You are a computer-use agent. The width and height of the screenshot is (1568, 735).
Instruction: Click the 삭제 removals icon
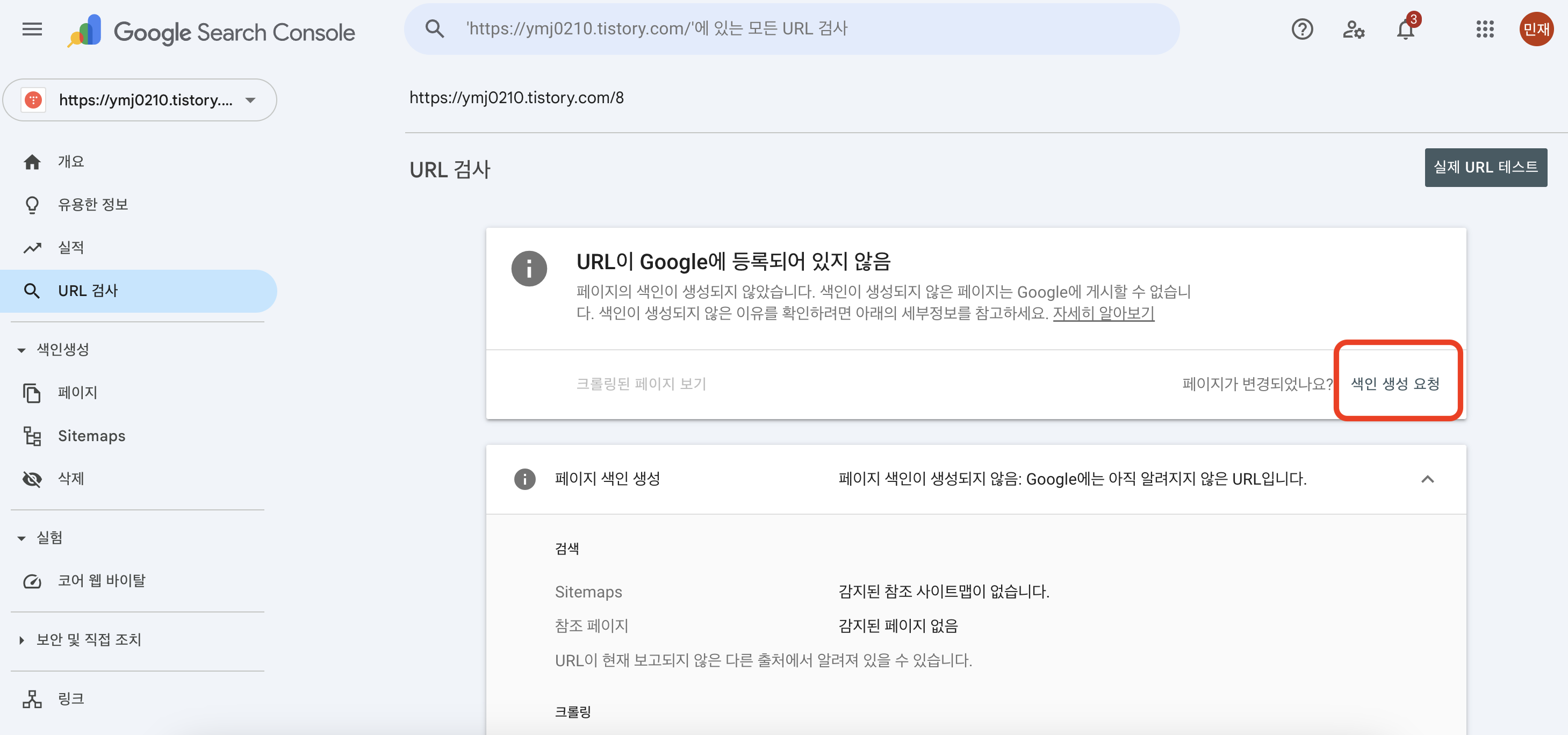point(32,479)
